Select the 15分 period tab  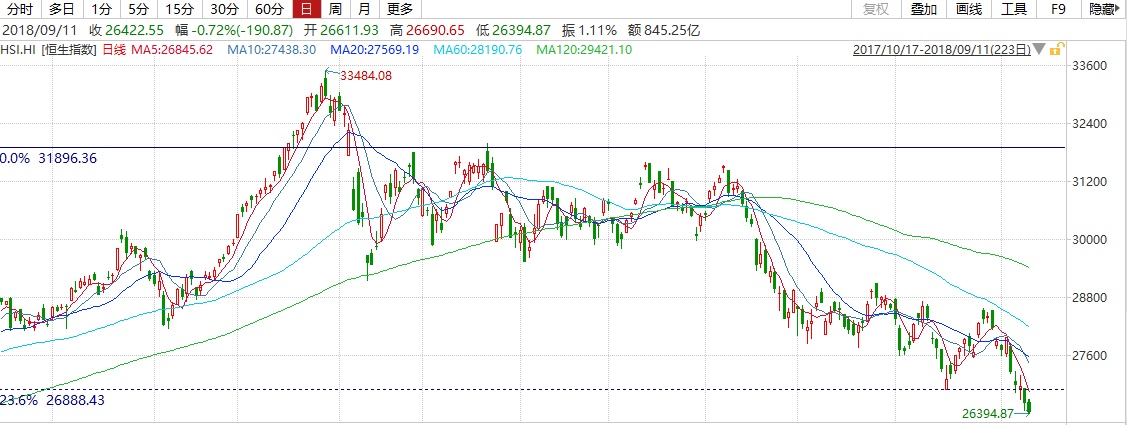[x=177, y=10]
